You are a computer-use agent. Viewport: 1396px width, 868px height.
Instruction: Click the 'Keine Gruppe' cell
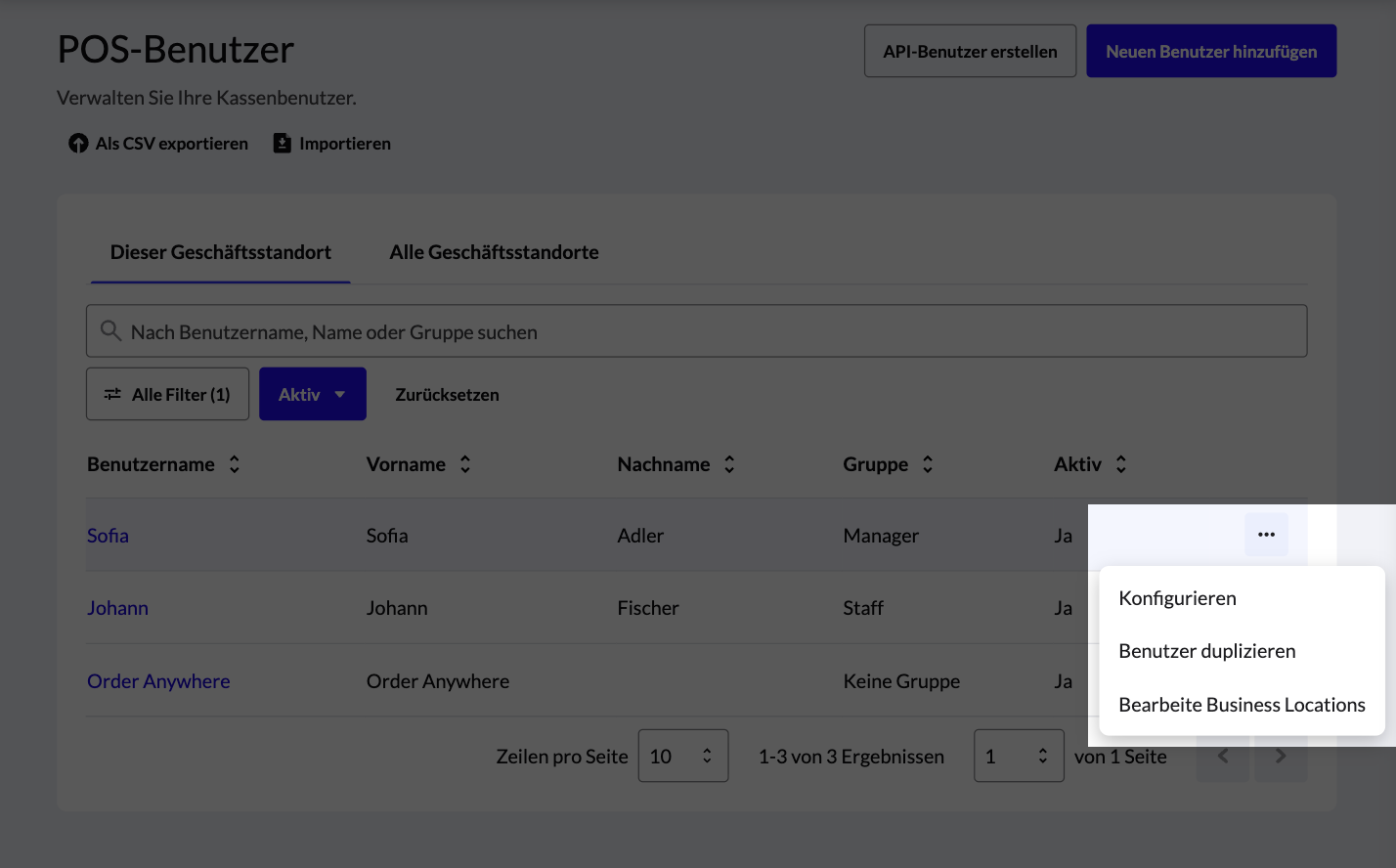[901, 681]
